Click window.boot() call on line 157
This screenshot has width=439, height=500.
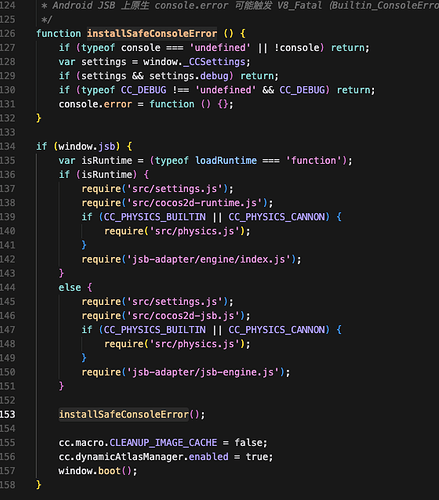pyautogui.click(x=98, y=471)
